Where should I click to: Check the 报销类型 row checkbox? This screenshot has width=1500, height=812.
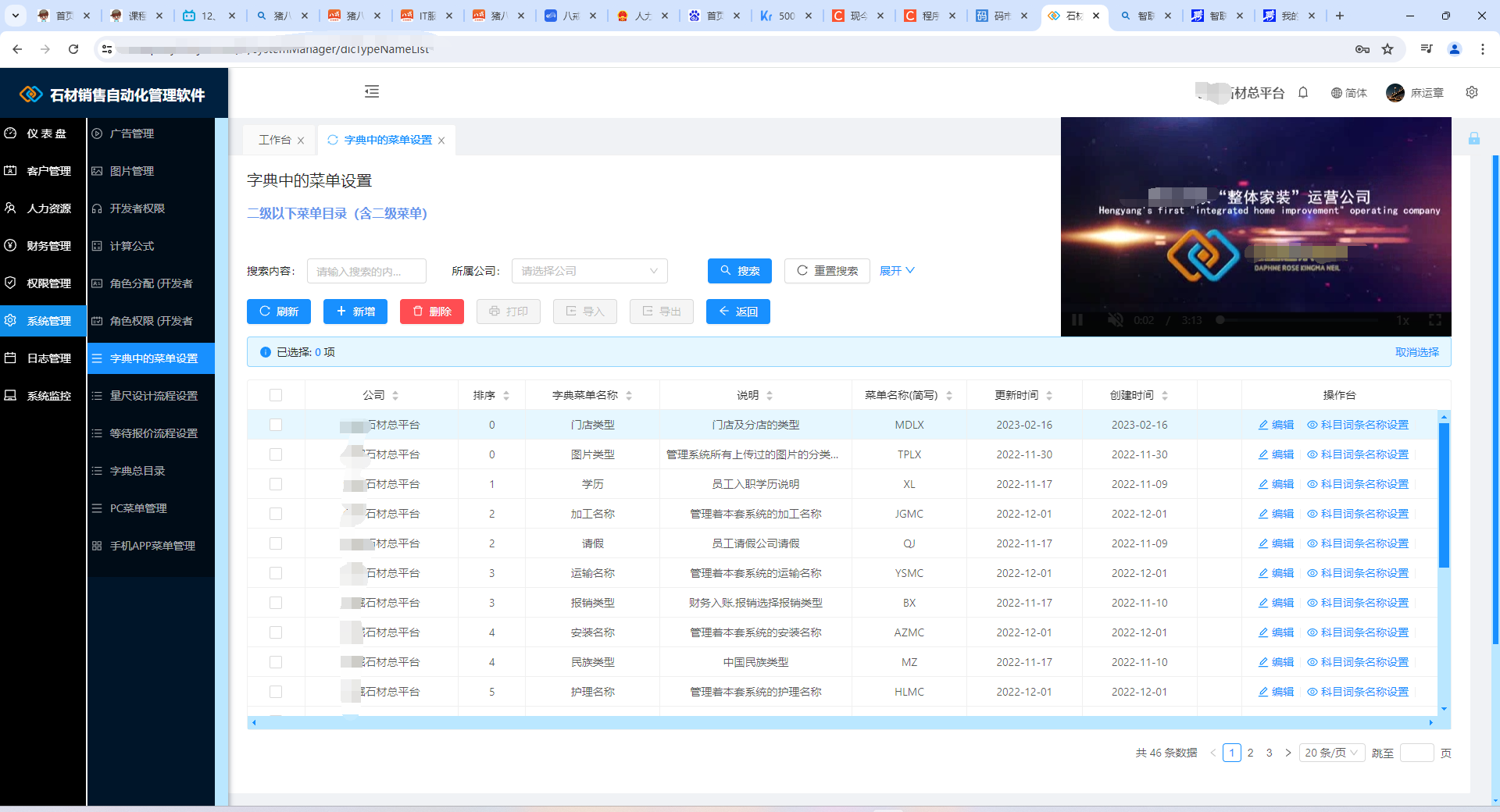coord(276,603)
